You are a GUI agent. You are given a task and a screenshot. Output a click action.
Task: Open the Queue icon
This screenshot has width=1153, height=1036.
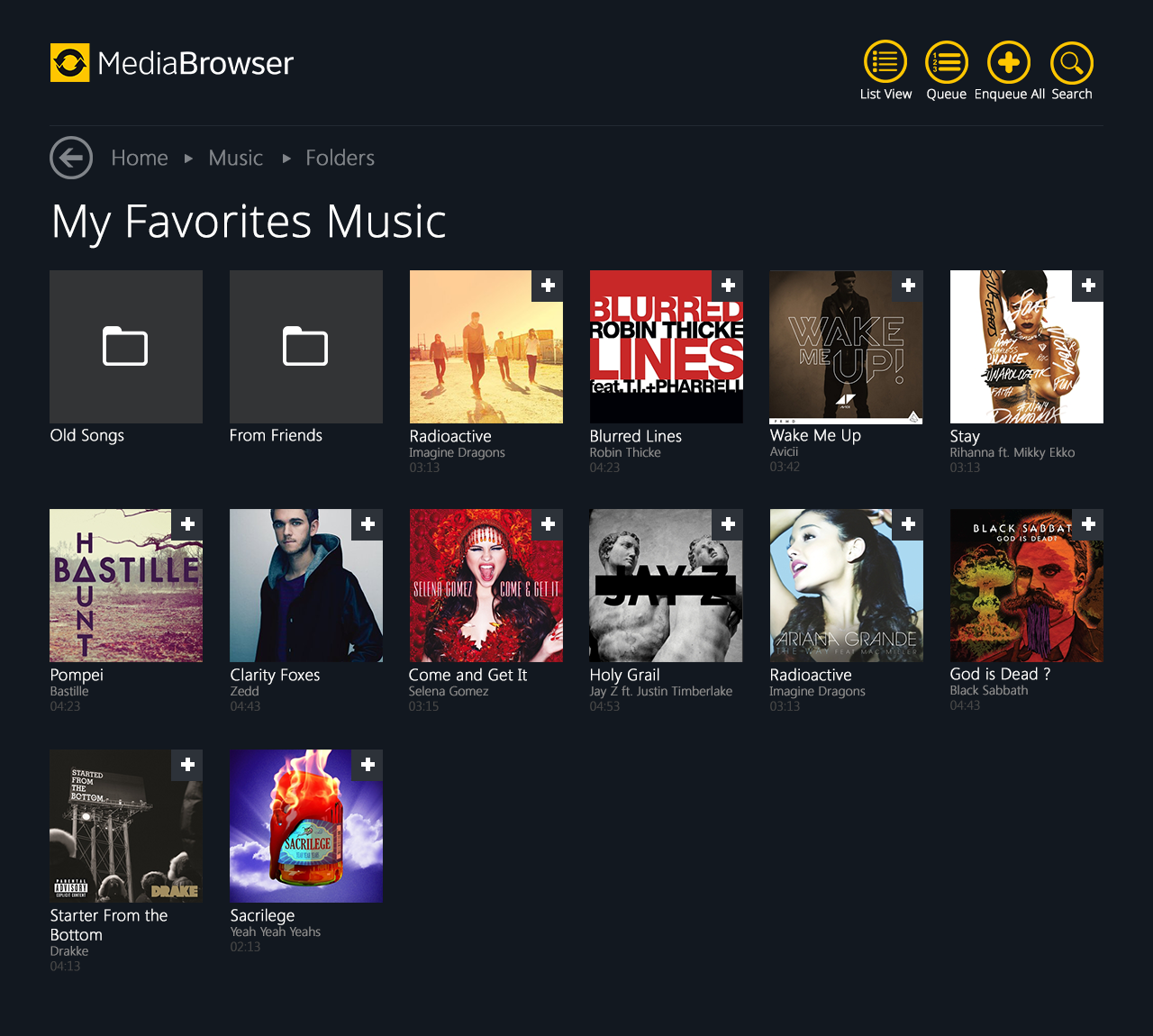click(x=947, y=62)
